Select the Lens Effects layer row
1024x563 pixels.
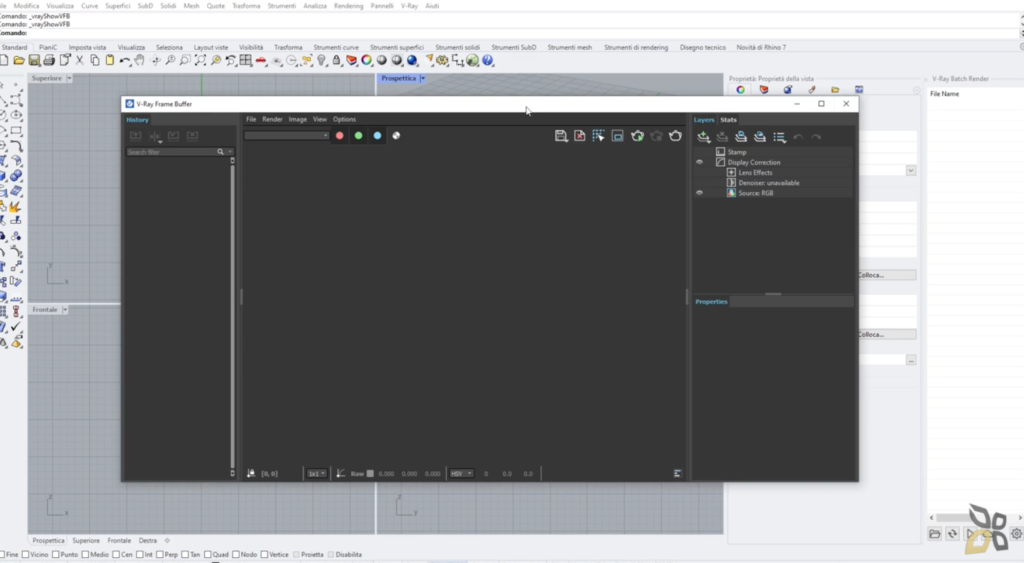tap(773, 172)
